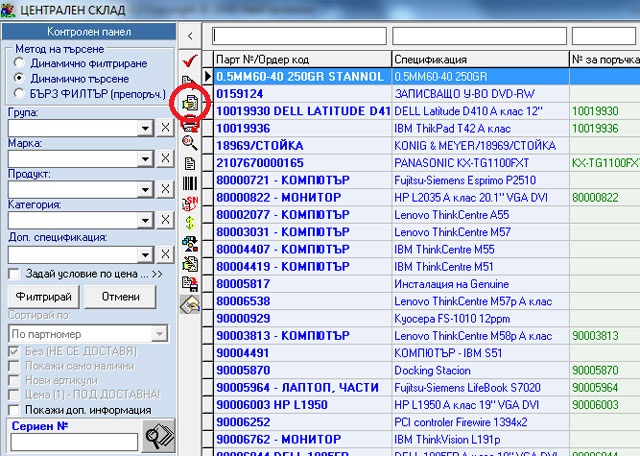Click the PCI controler Firewire 1394x2 cell
Screen dimensions: 640x456
pos(480,422)
